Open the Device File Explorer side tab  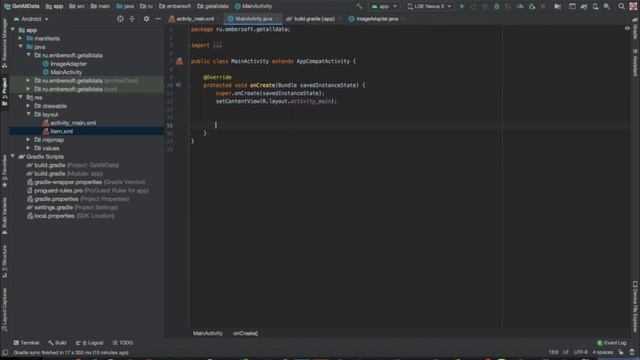(x=635, y=306)
